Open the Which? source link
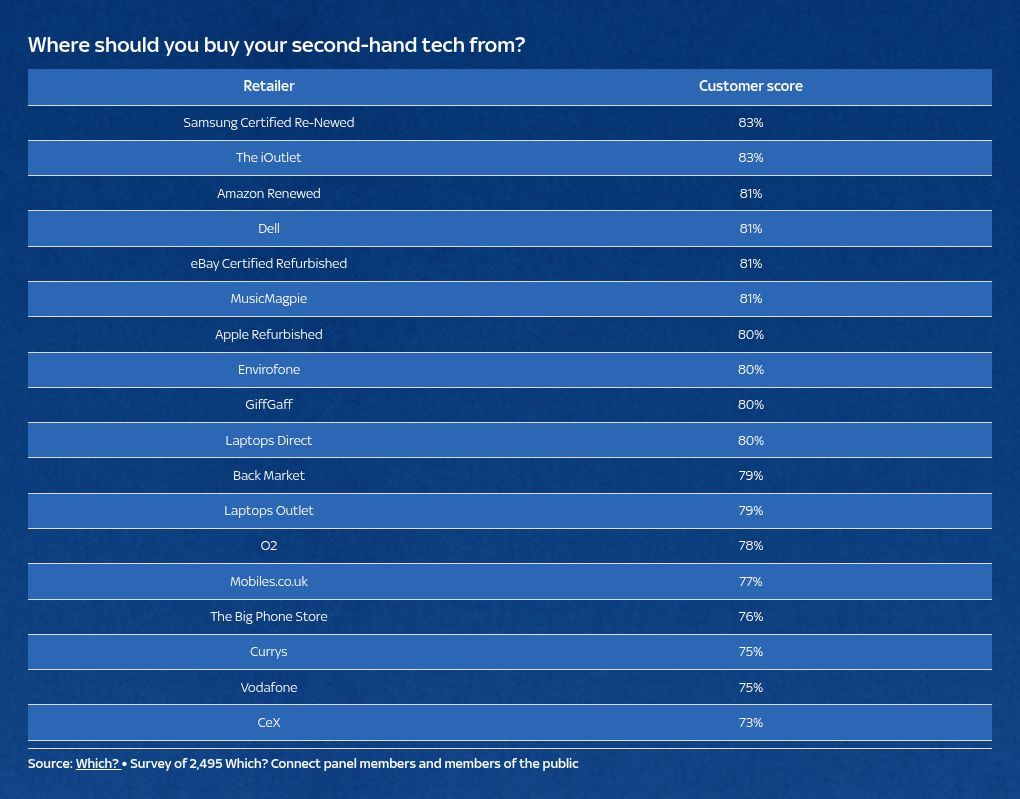The image size is (1020, 799). (97, 763)
